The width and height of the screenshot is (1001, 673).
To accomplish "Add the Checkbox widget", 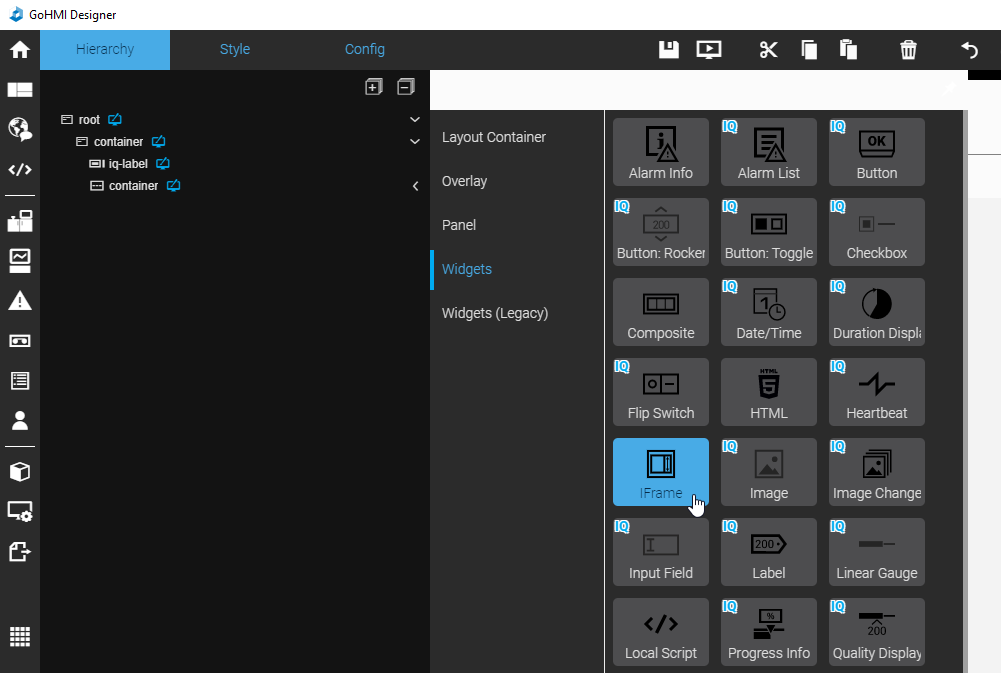I will pyautogui.click(x=877, y=232).
